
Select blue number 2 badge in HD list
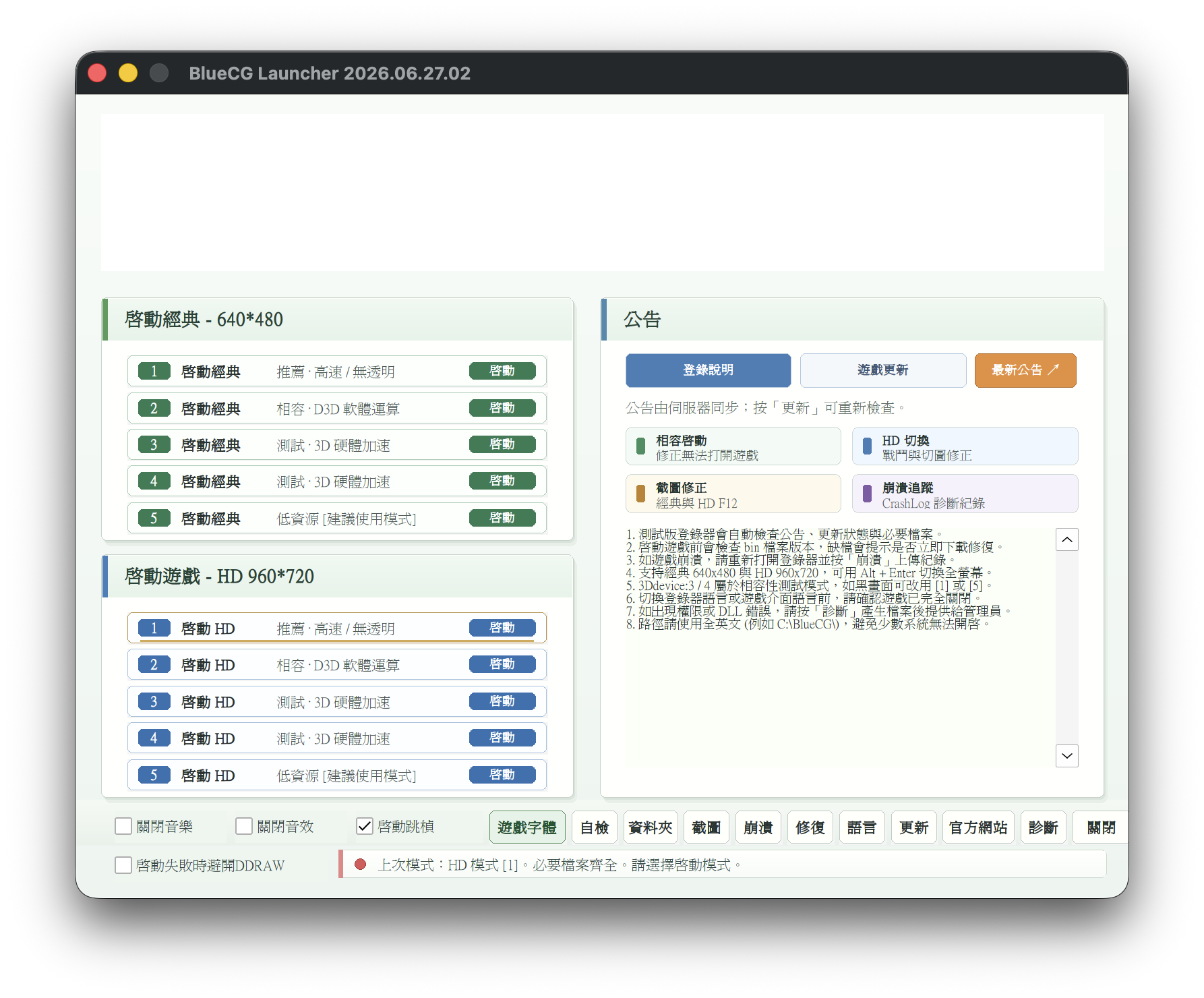pos(154,665)
